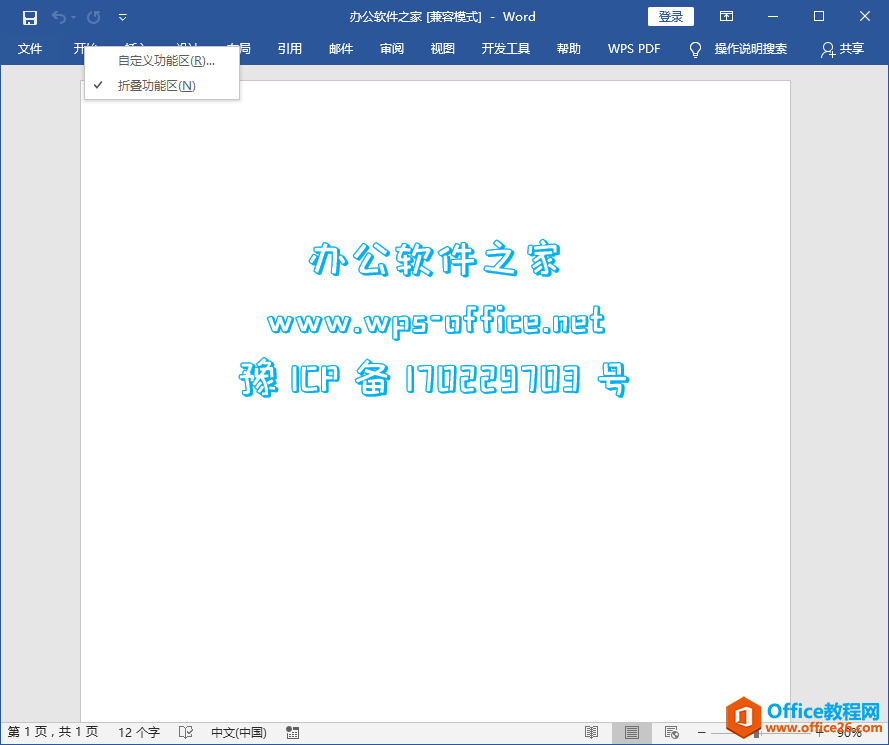Open Ribbon Display Options icon
889x745 pixels.
click(x=726, y=16)
